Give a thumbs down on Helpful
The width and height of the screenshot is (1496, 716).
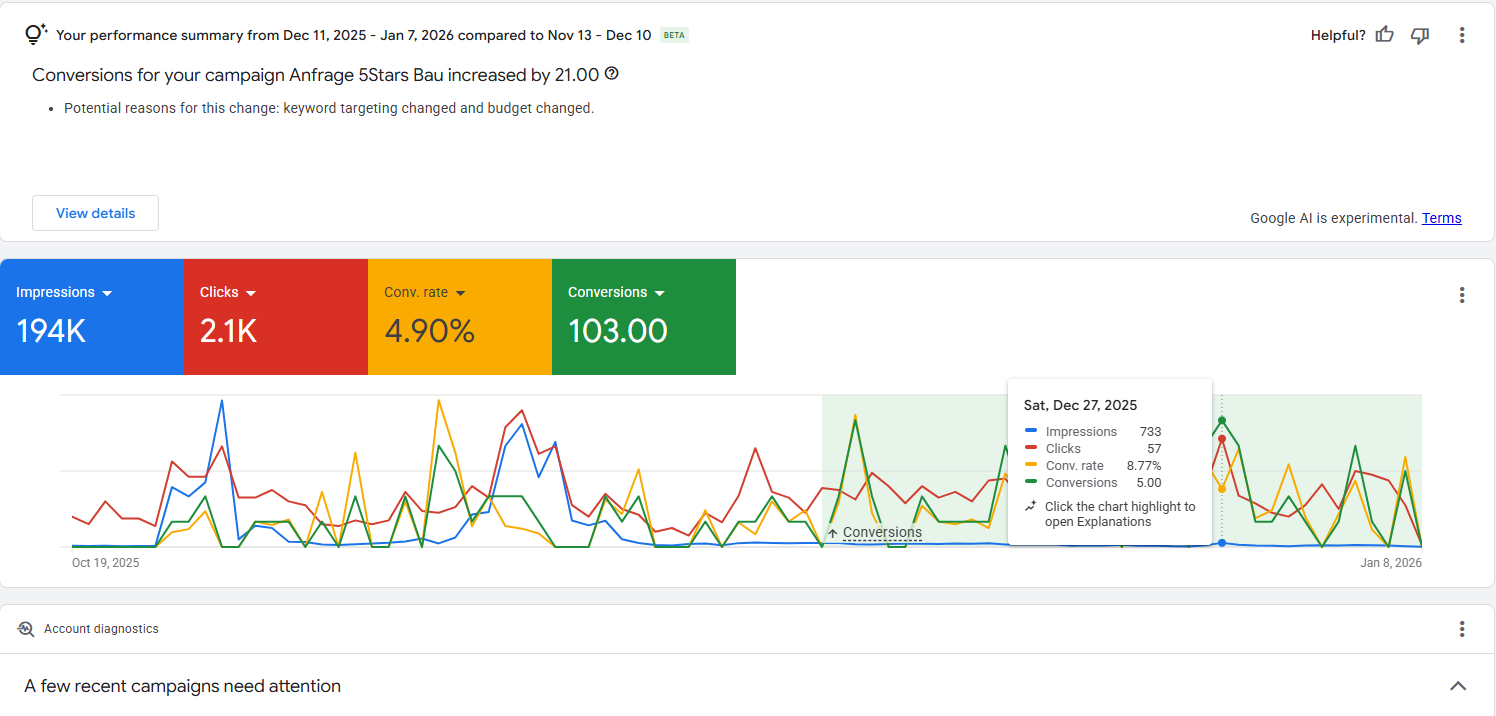click(x=1420, y=34)
